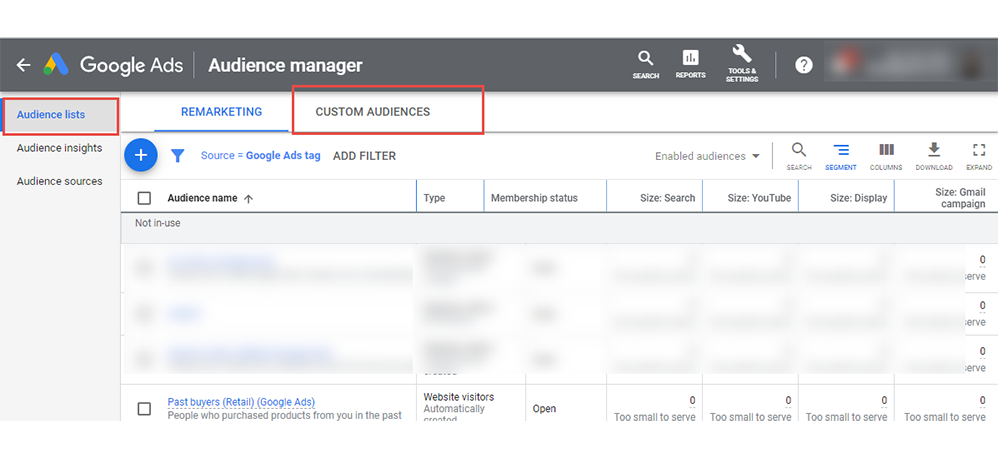Click Open status in Past buyers row

[x=544, y=408]
